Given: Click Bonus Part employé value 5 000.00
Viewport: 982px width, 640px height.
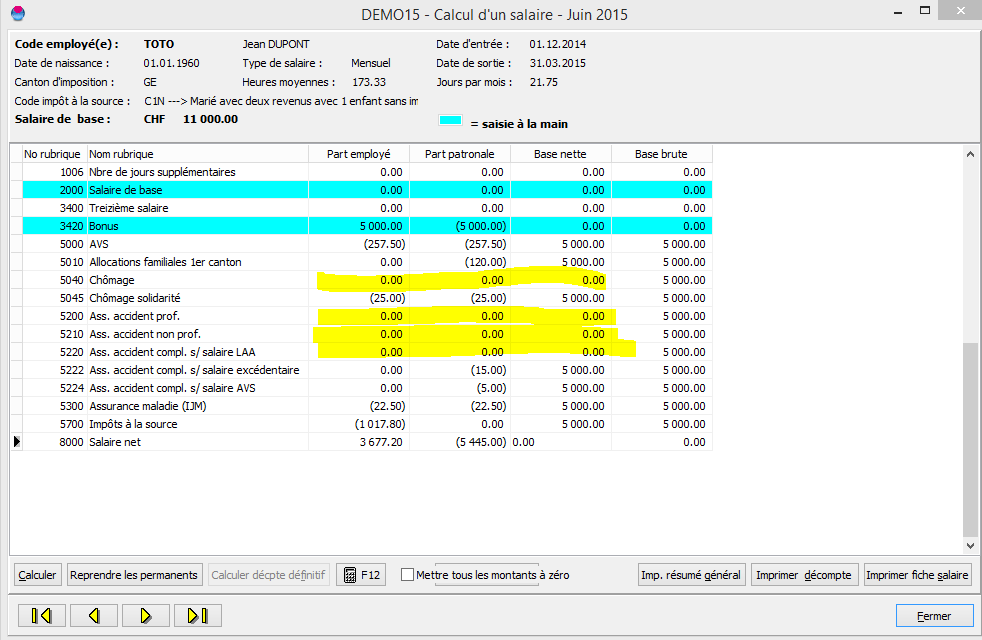Looking at the screenshot, I should click(381, 226).
